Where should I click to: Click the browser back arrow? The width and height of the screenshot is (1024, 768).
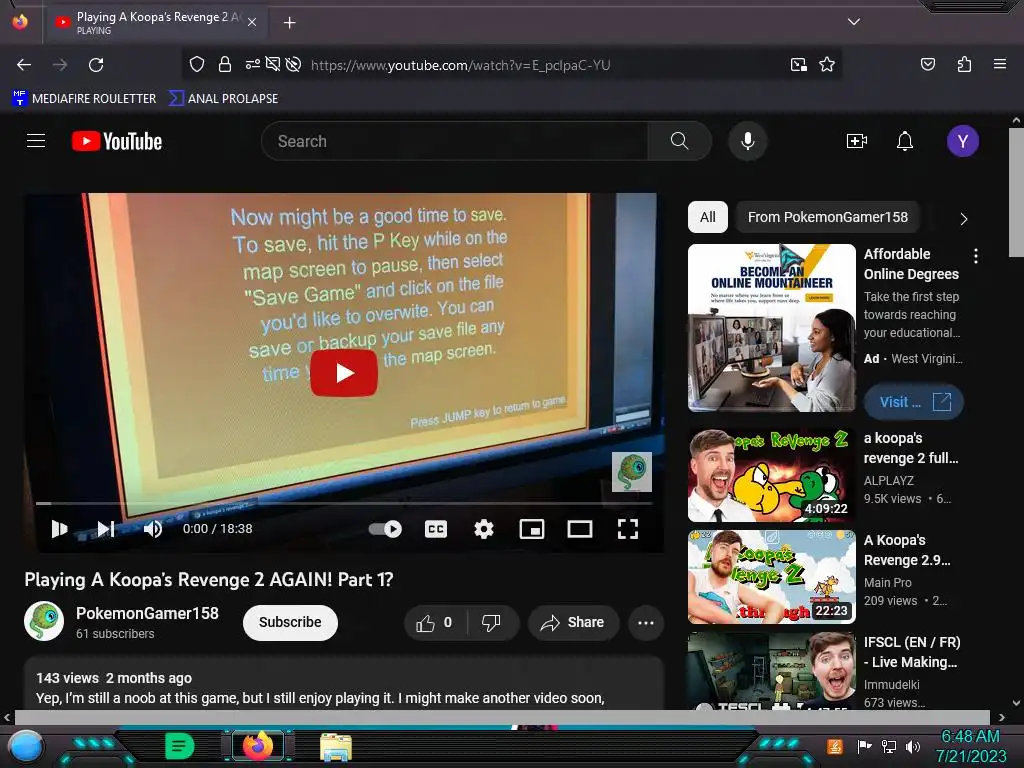tap(24, 65)
